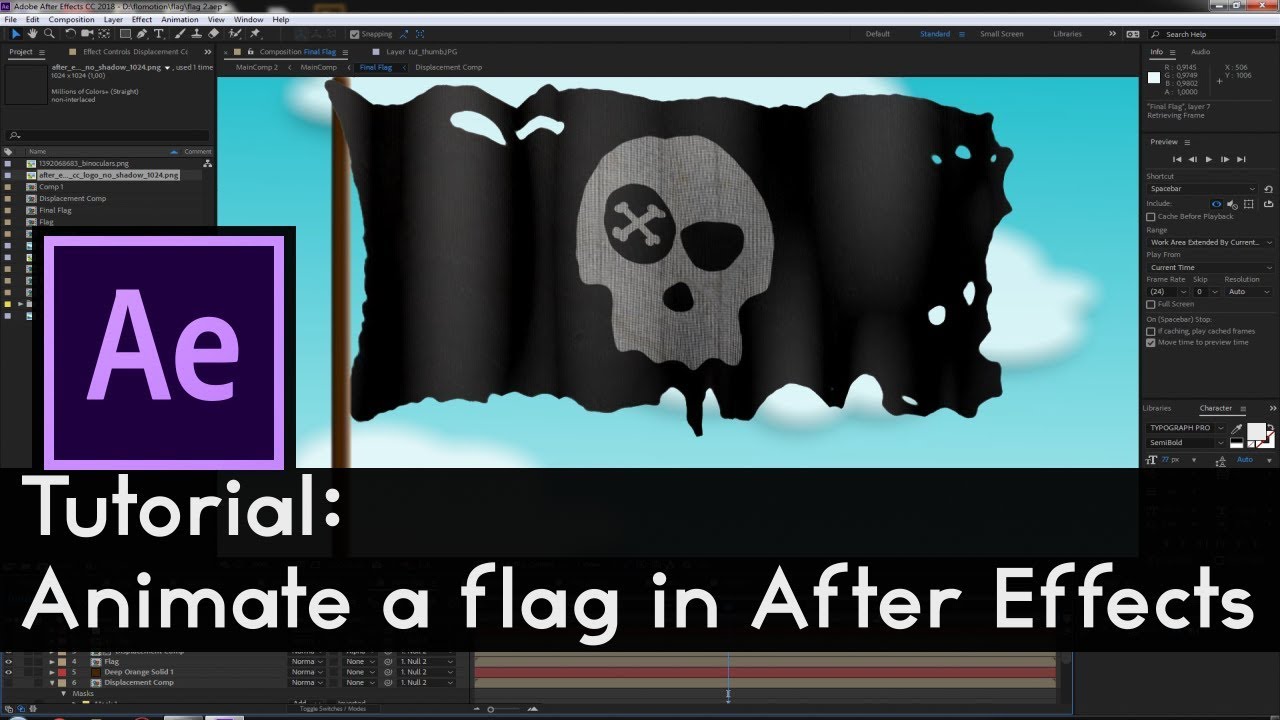Hide Deep Orange Solid 1 layer

click(9, 672)
